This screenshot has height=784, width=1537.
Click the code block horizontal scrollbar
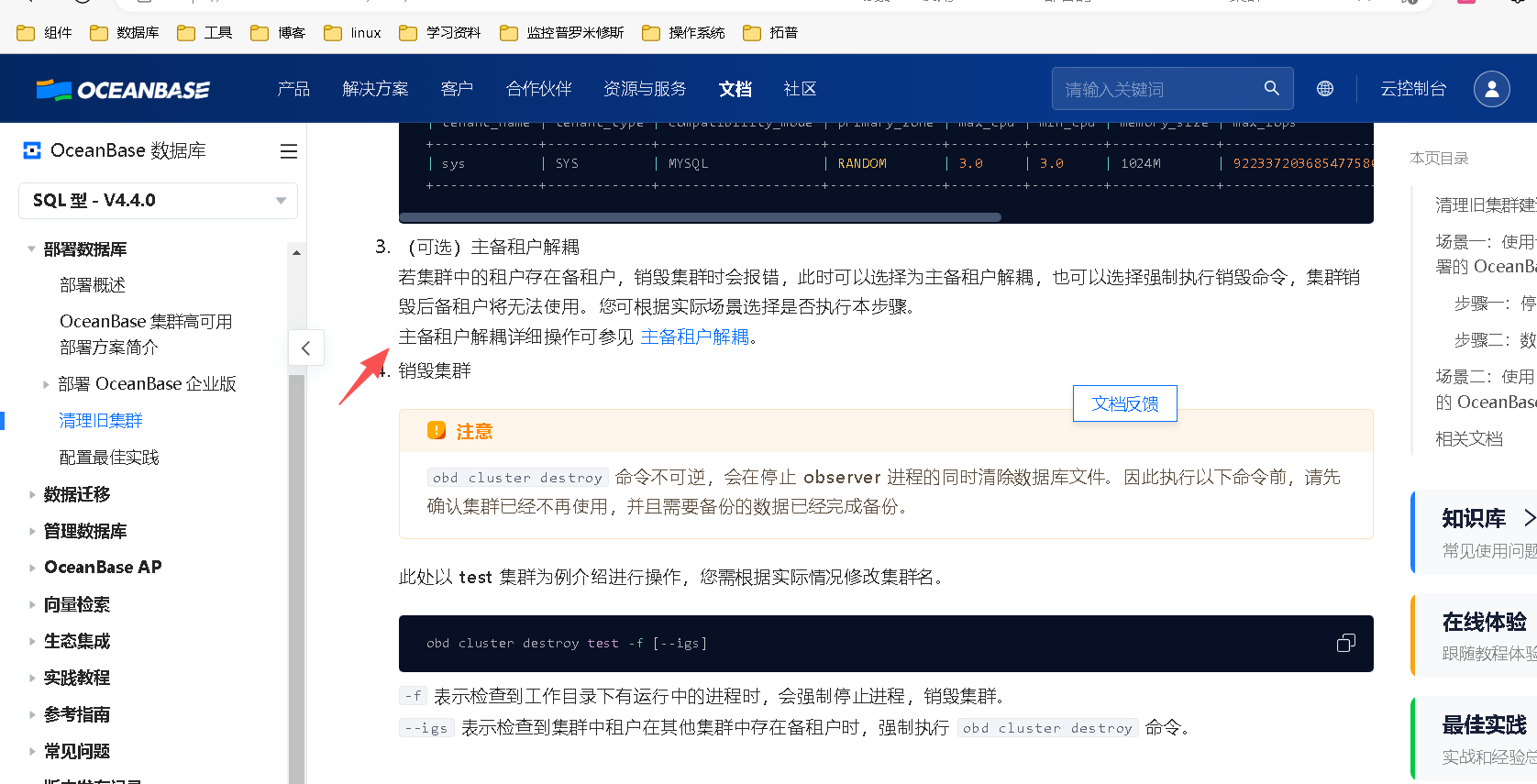click(x=700, y=217)
